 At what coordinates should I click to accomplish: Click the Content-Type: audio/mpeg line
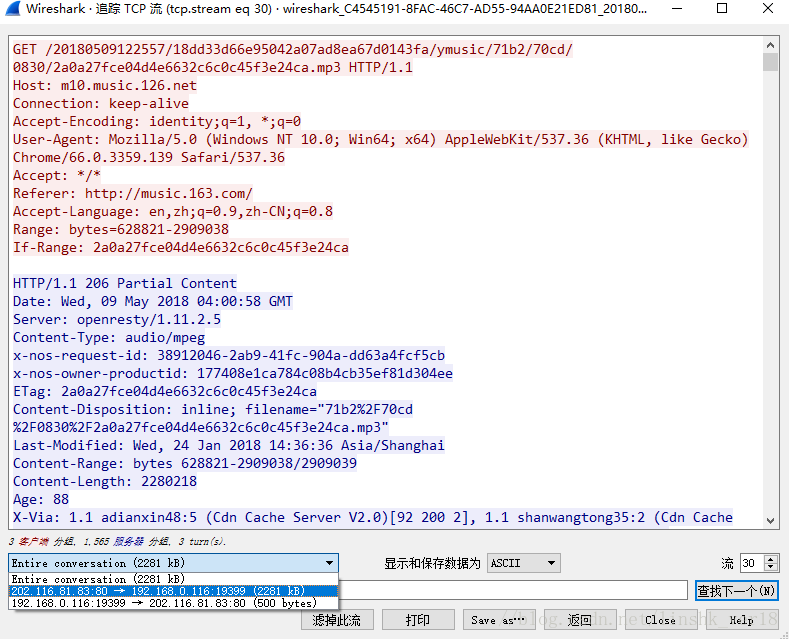point(109,338)
